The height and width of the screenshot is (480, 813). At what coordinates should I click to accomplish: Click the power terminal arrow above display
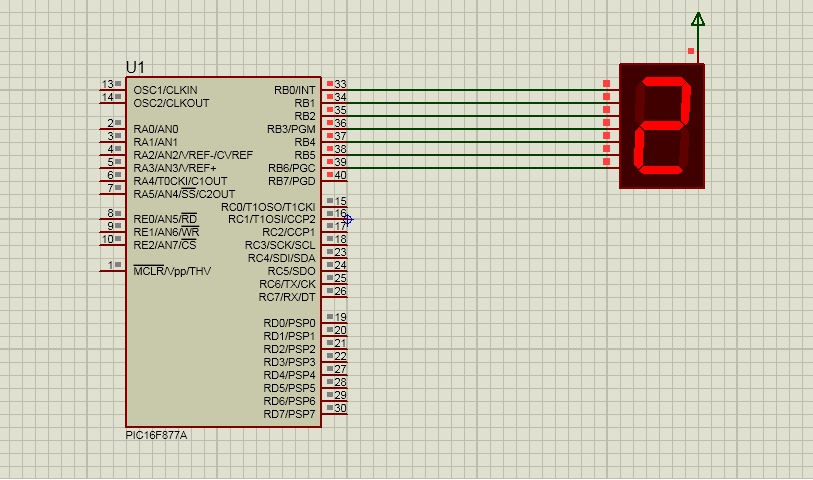(698, 19)
